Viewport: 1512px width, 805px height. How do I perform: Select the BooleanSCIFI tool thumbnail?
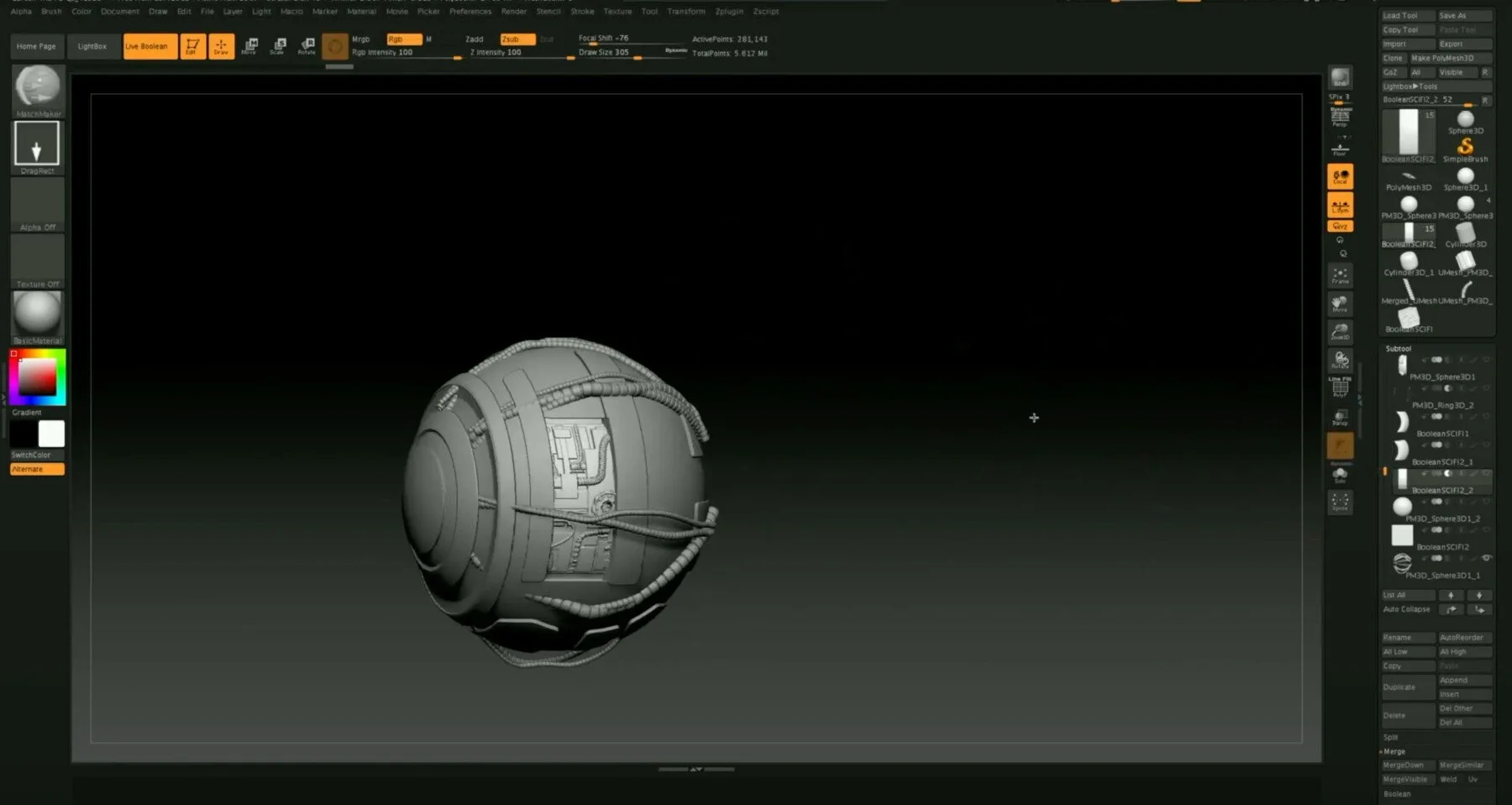click(x=1409, y=320)
